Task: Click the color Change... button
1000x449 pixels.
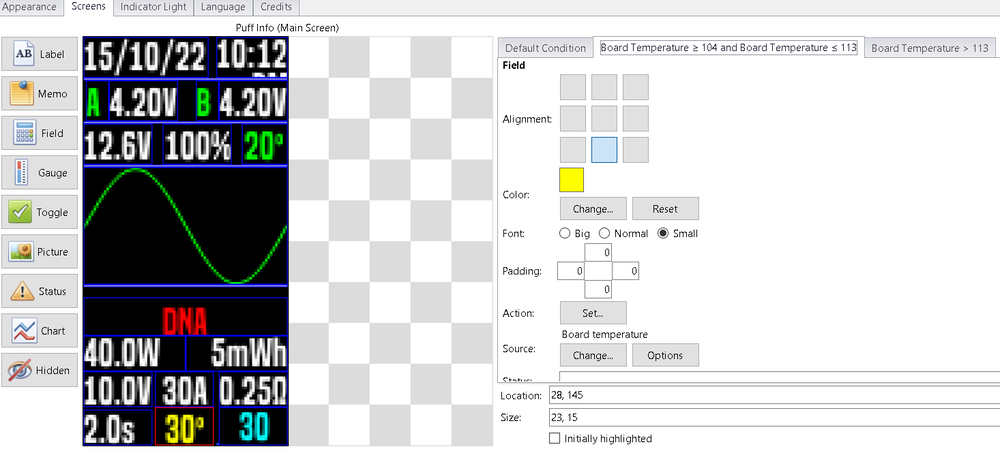Action: [593, 209]
